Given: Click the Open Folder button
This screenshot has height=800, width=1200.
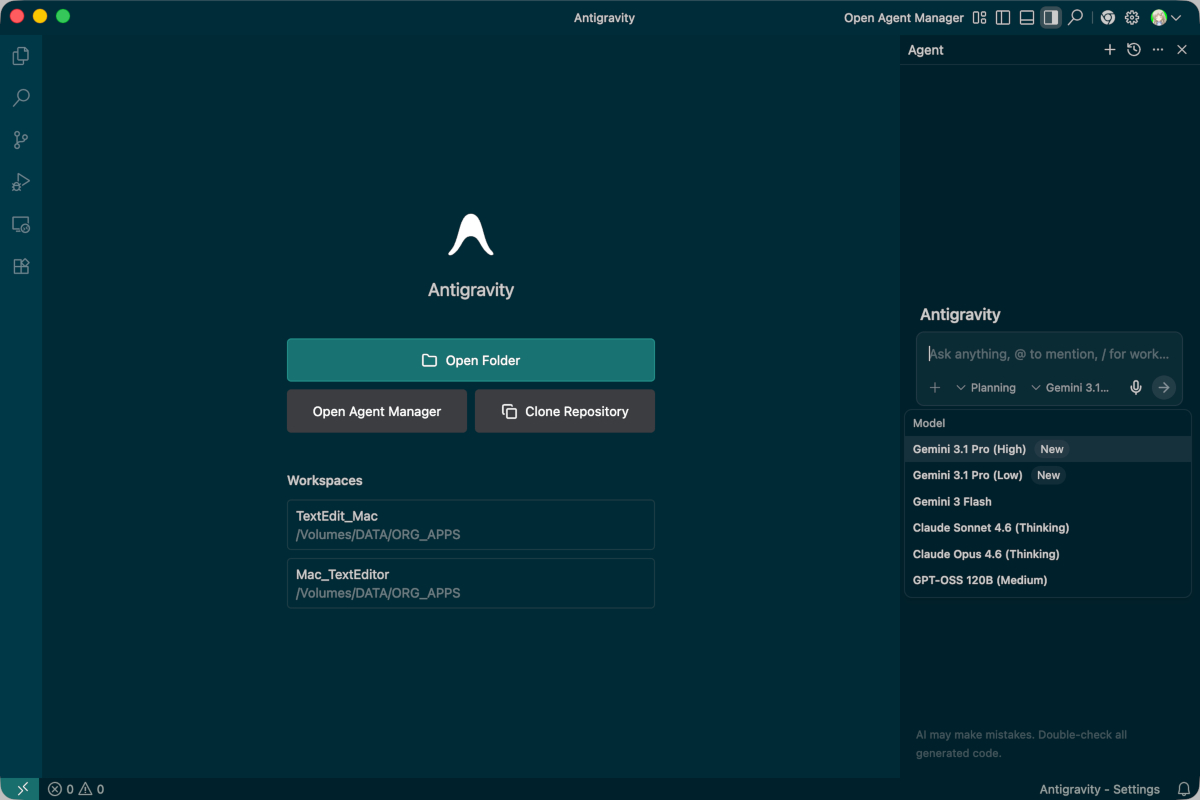Looking at the screenshot, I should 470,360.
